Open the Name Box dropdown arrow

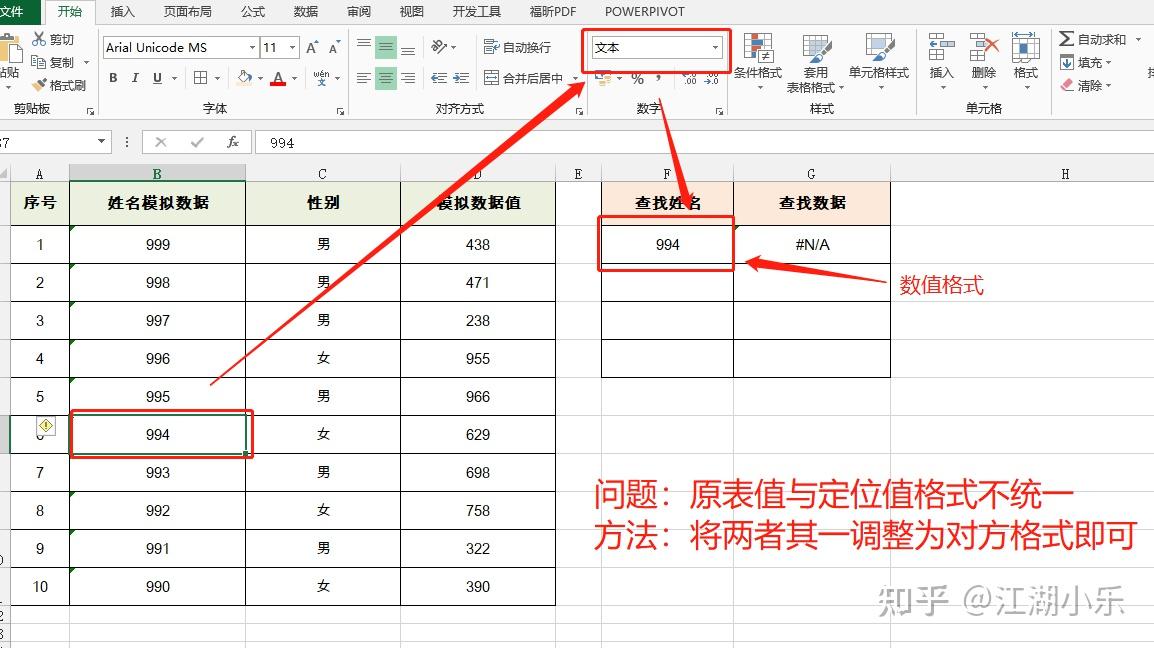(102, 141)
